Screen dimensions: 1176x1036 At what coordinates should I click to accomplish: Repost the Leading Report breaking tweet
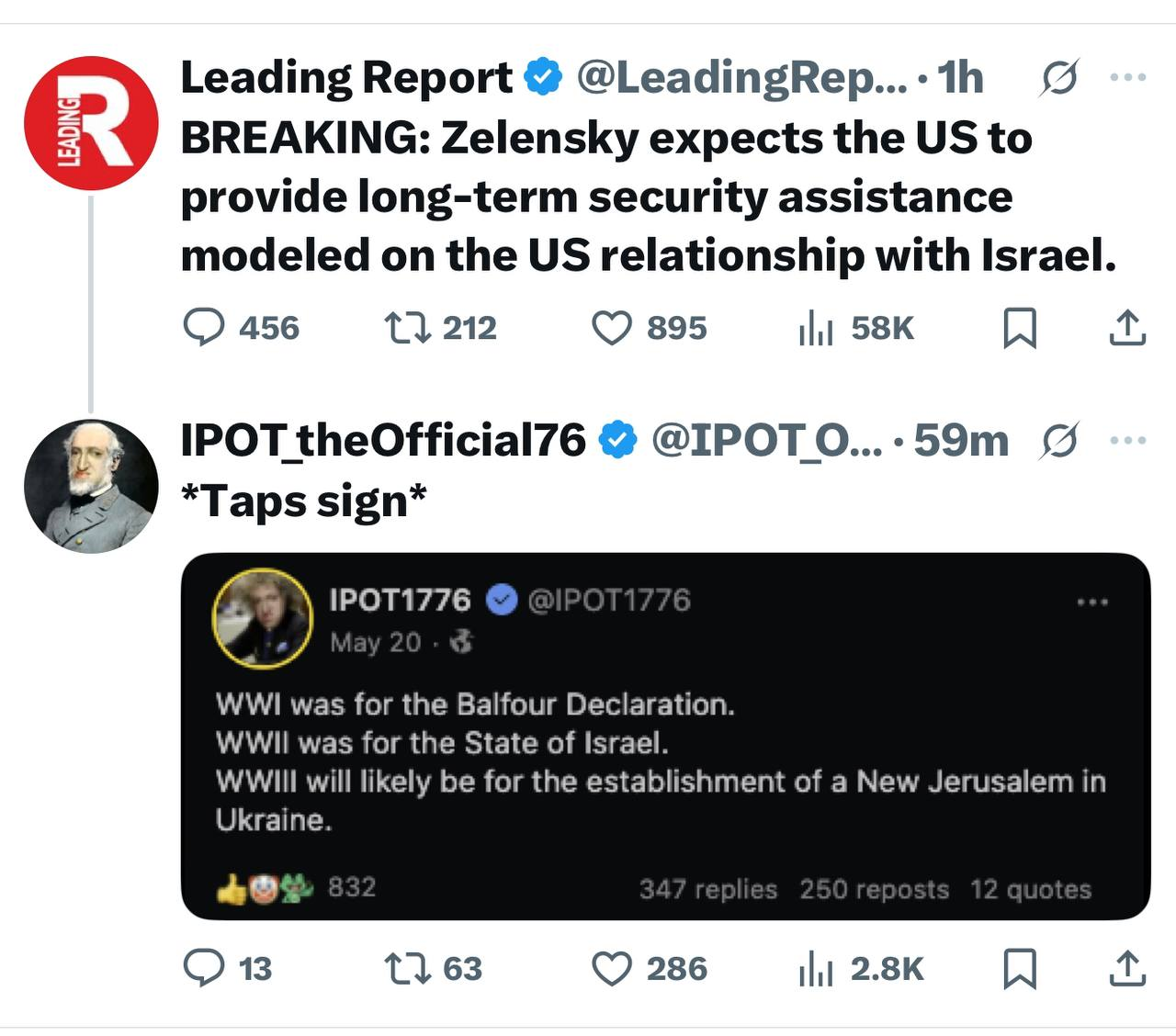pos(407,328)
